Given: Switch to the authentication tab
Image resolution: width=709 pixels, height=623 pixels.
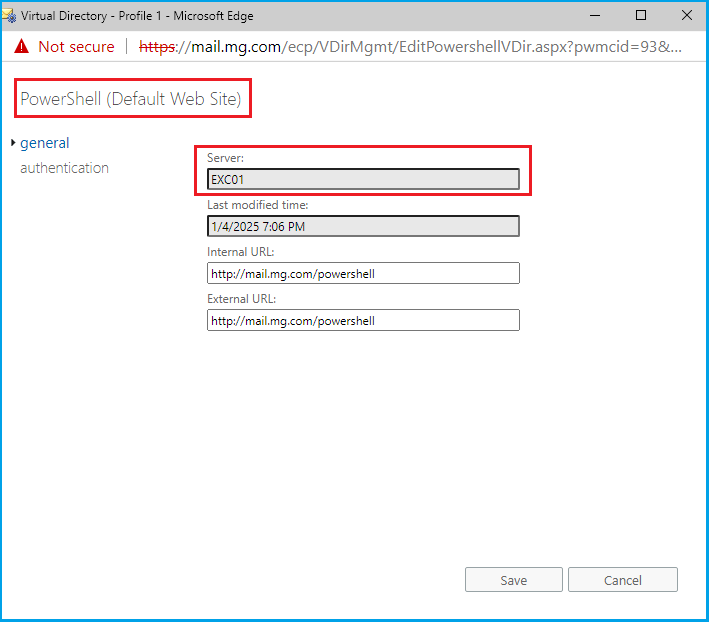Looking at the screenshot, I should click(64, 168).
